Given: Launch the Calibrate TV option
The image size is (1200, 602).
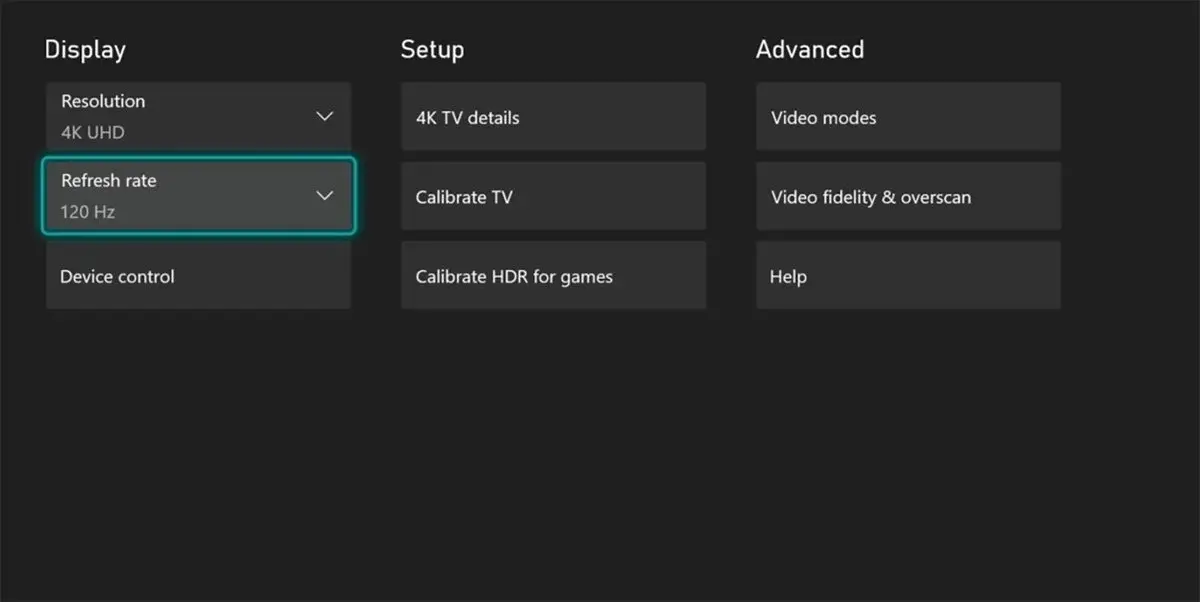Looking at the screenshot, I should coord(553,197).
